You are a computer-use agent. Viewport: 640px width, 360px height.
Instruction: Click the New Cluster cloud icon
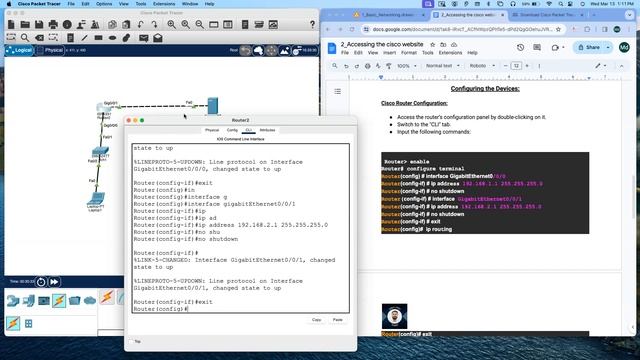point(258,50)
